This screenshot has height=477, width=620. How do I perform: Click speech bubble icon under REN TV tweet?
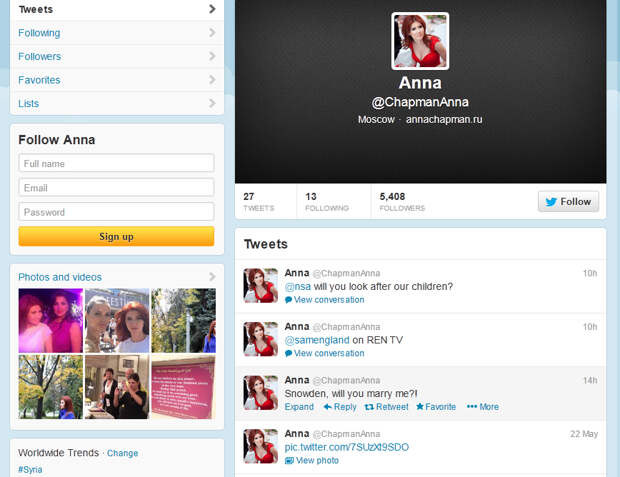pyautogui.click(x=288, y=353)
